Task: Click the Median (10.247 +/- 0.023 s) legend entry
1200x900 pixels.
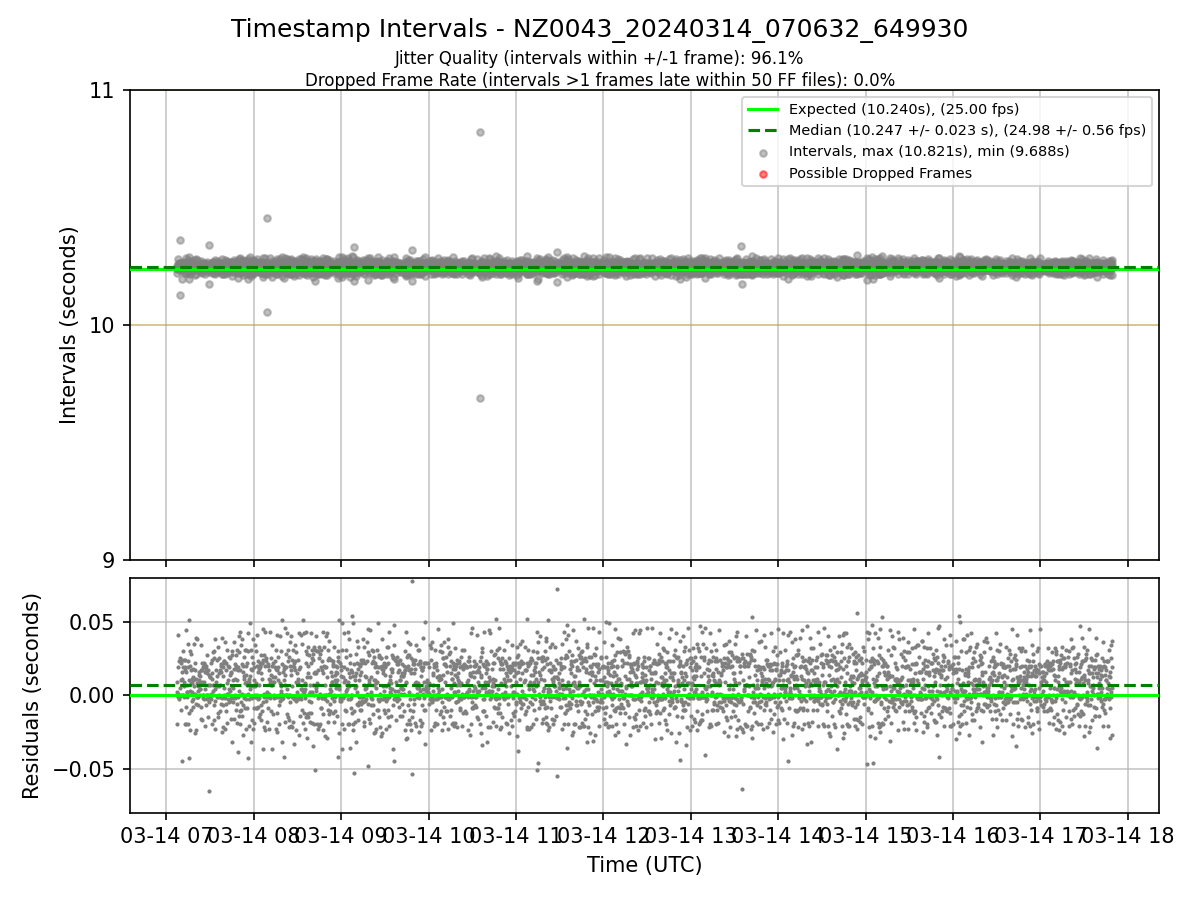Action: tap(967, 130)
